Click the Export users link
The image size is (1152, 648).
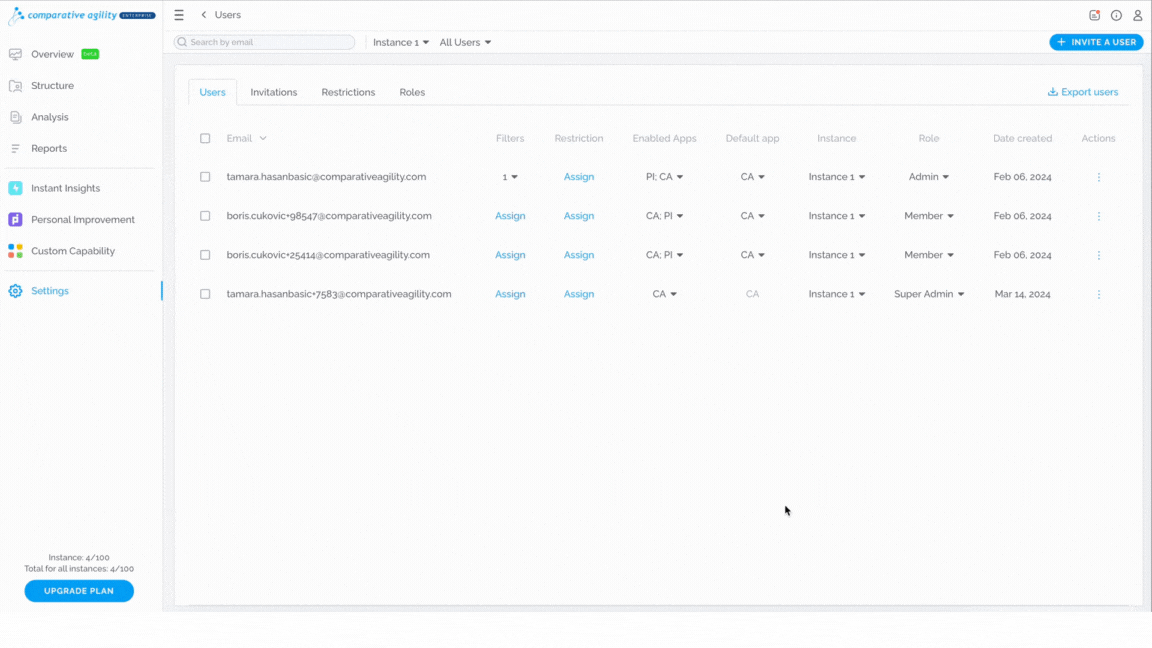1083,92
